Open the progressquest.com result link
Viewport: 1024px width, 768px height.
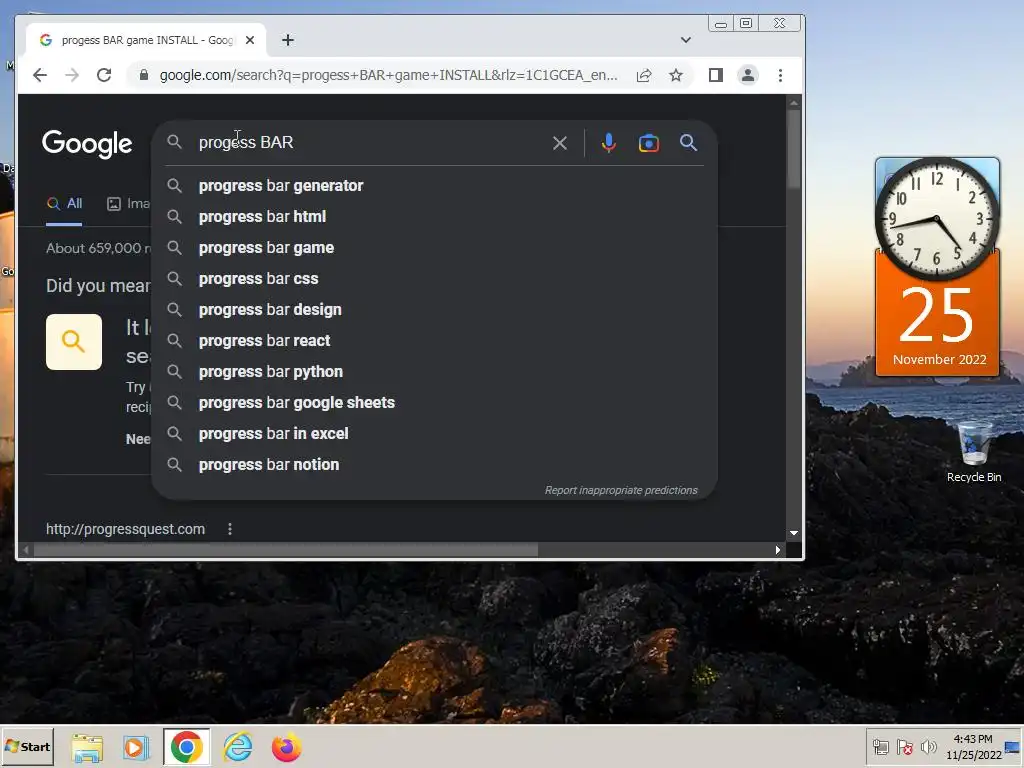[125, 529]
